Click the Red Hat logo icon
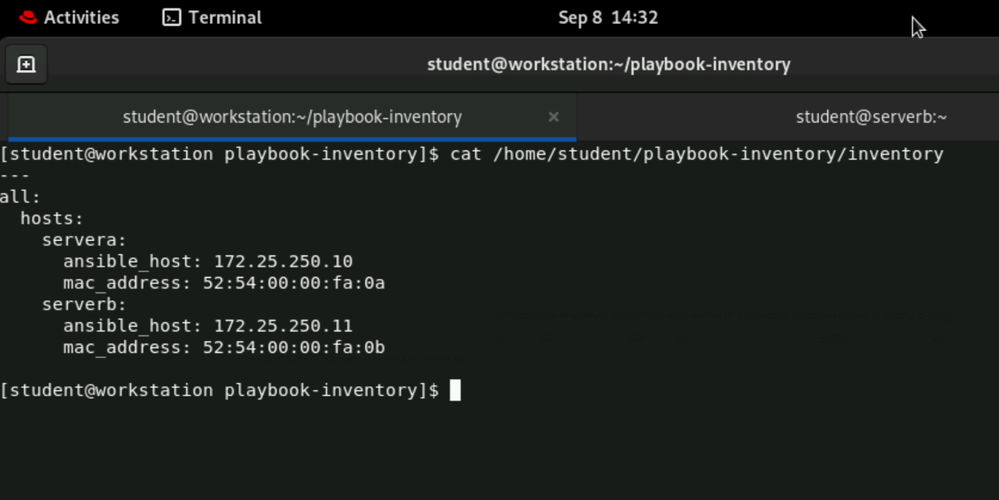The image size is (999, 500). coord(28,17)
